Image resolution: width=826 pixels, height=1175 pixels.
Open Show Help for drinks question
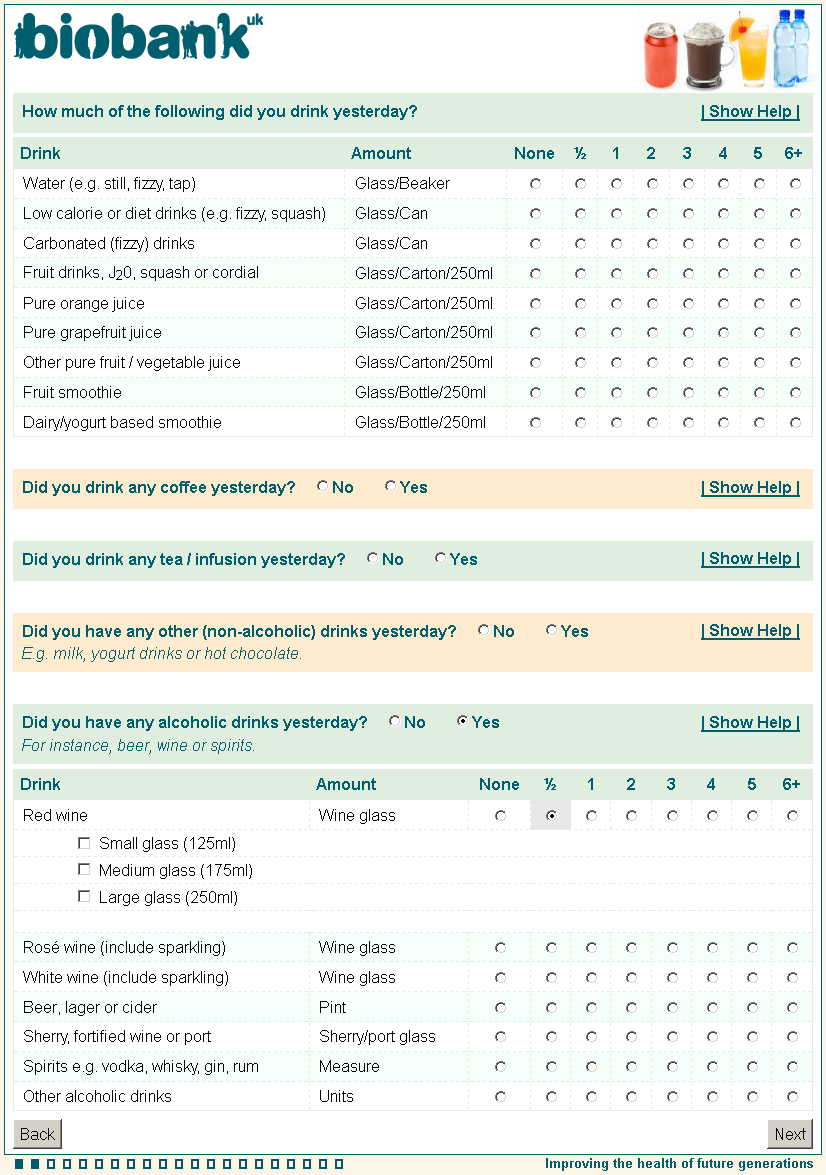point(750,112)
